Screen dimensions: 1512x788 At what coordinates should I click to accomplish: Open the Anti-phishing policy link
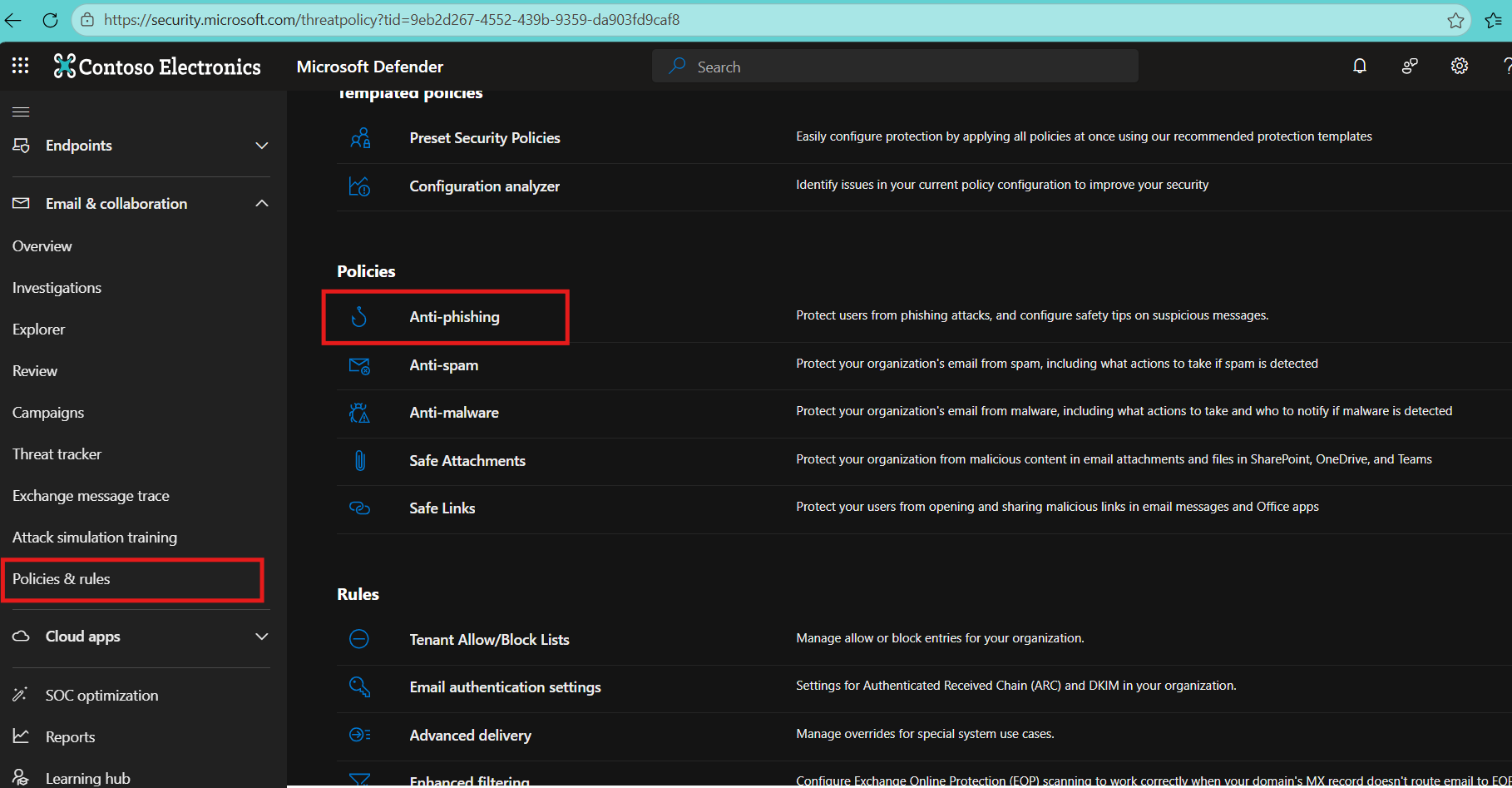tap(454, 317)
